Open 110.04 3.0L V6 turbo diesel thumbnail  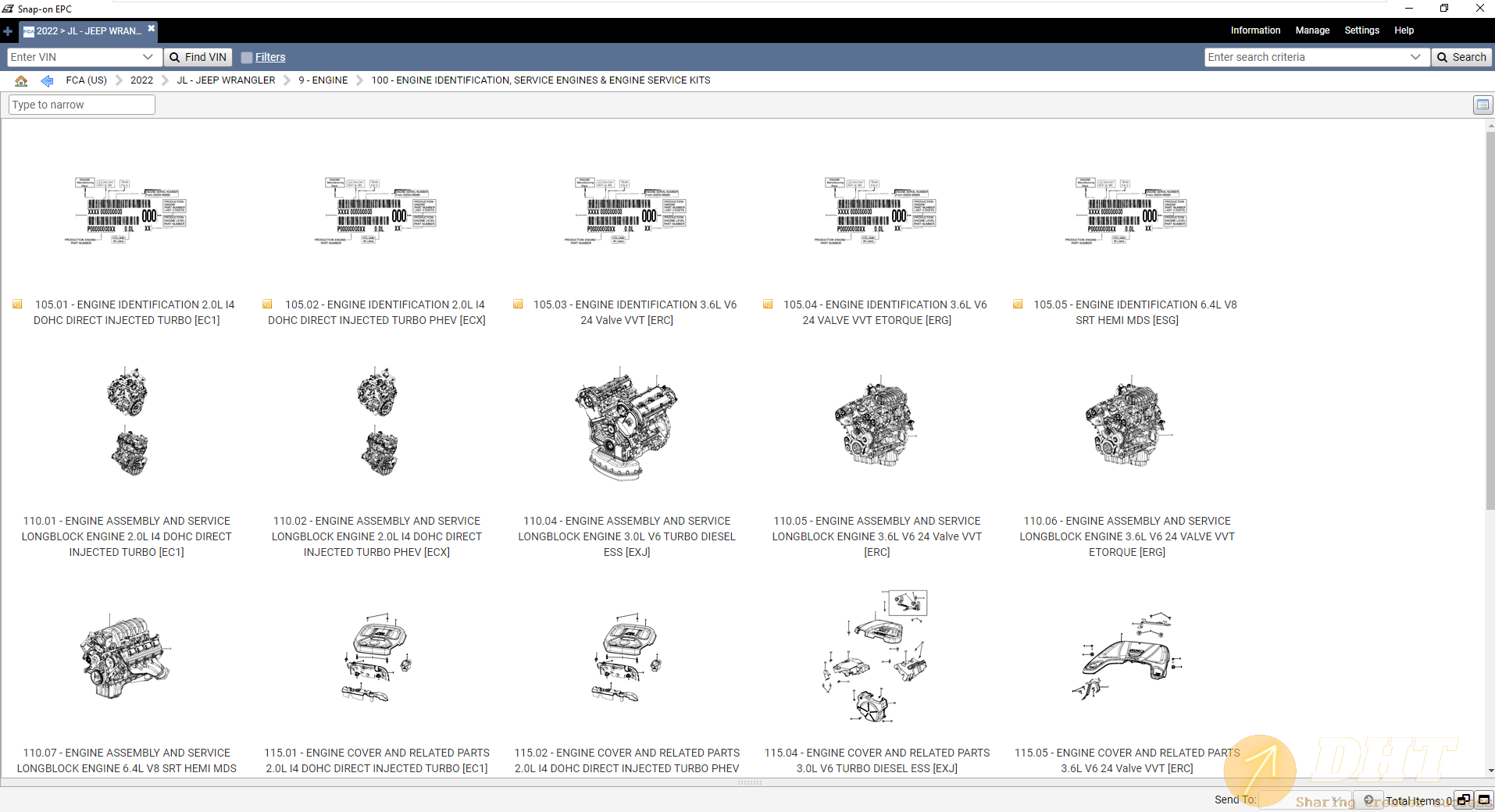click(x=626, y=423)
